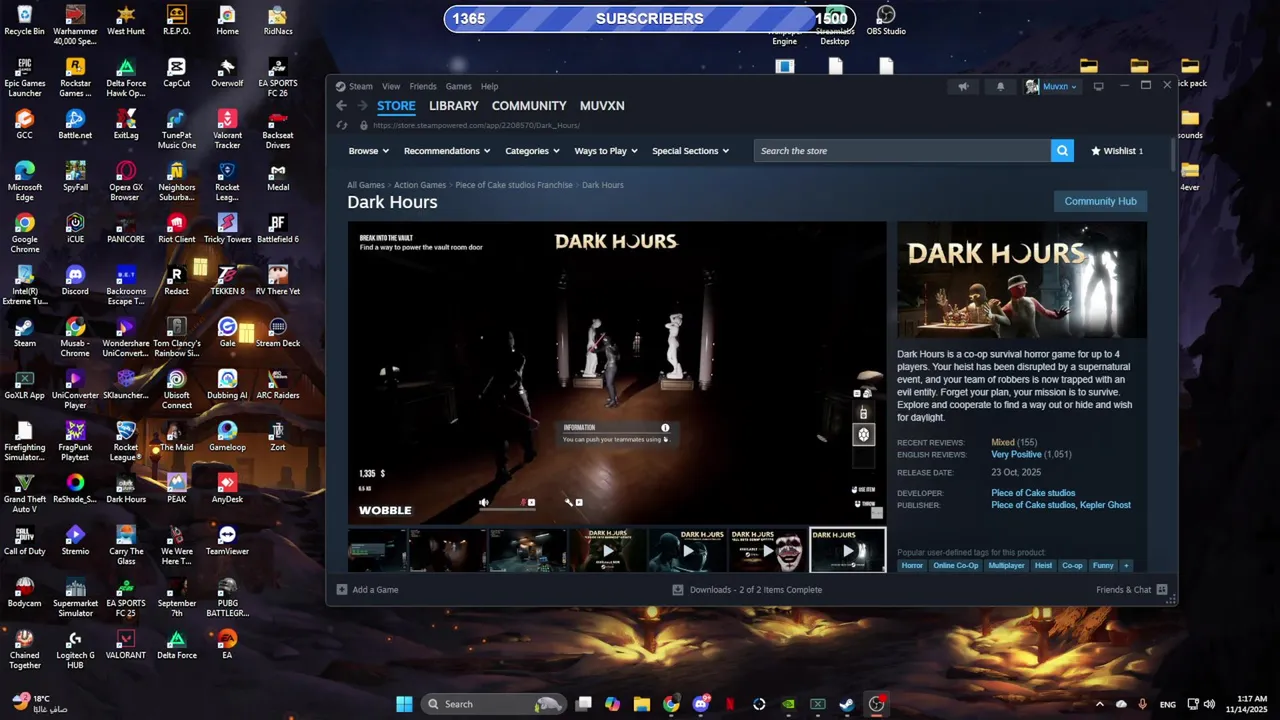Click inside the Search the store field
The height and width of the screenshot is (720, 1280).
(x=902, y=151)
